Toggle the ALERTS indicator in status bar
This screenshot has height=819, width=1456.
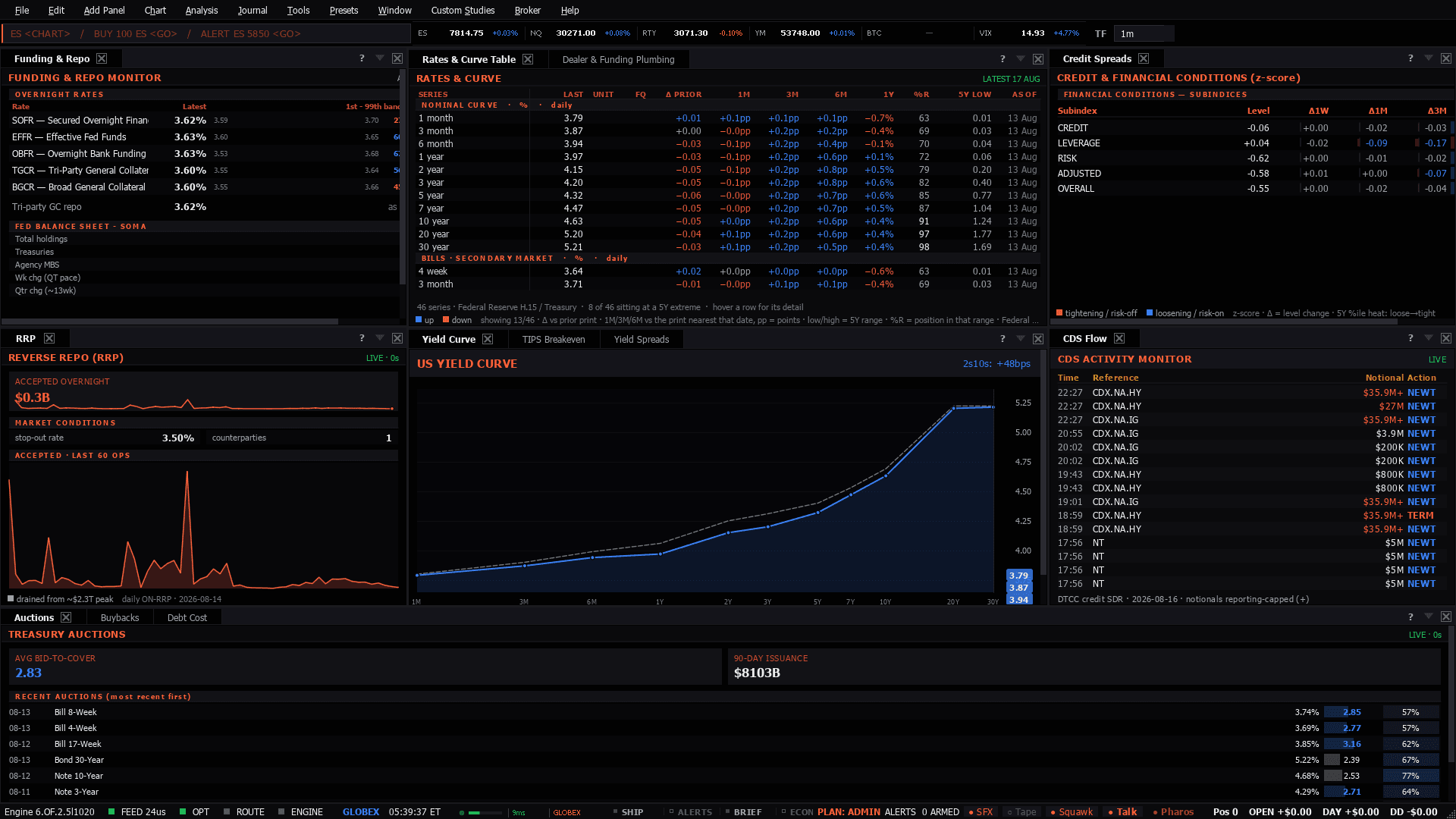(x=691, y=811)
